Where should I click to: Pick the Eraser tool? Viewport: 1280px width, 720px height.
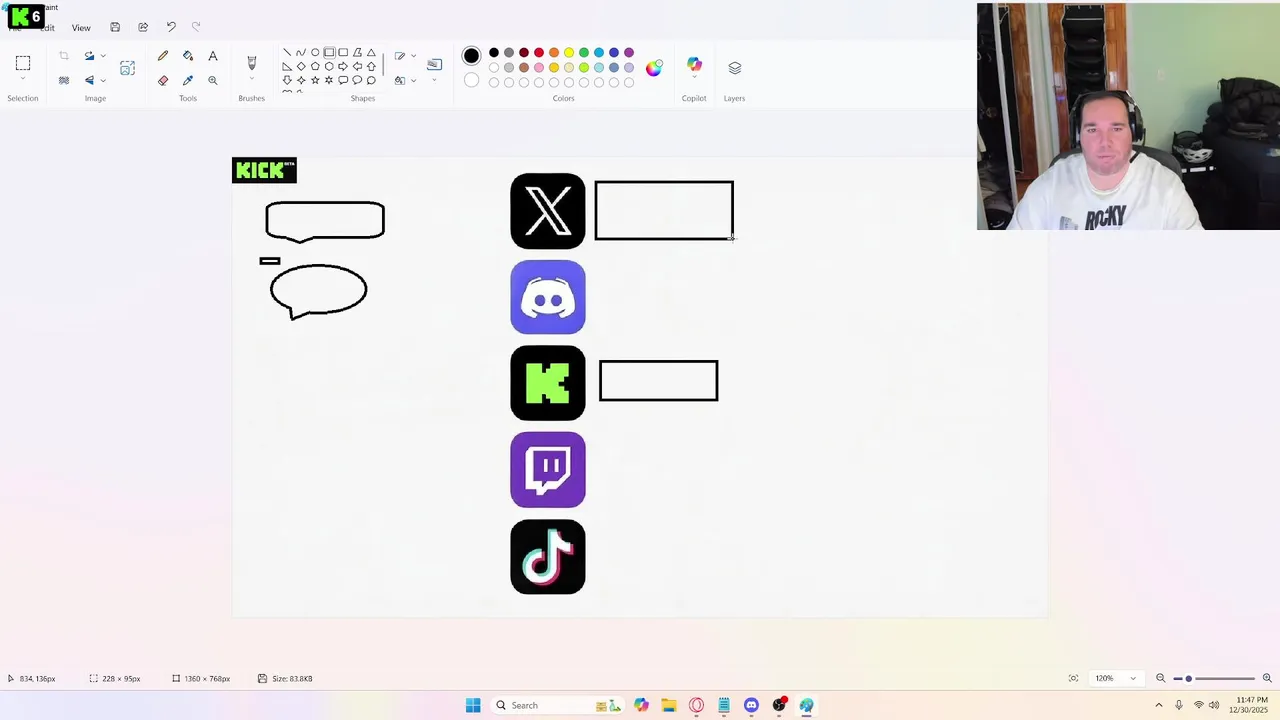coord(163,80)
